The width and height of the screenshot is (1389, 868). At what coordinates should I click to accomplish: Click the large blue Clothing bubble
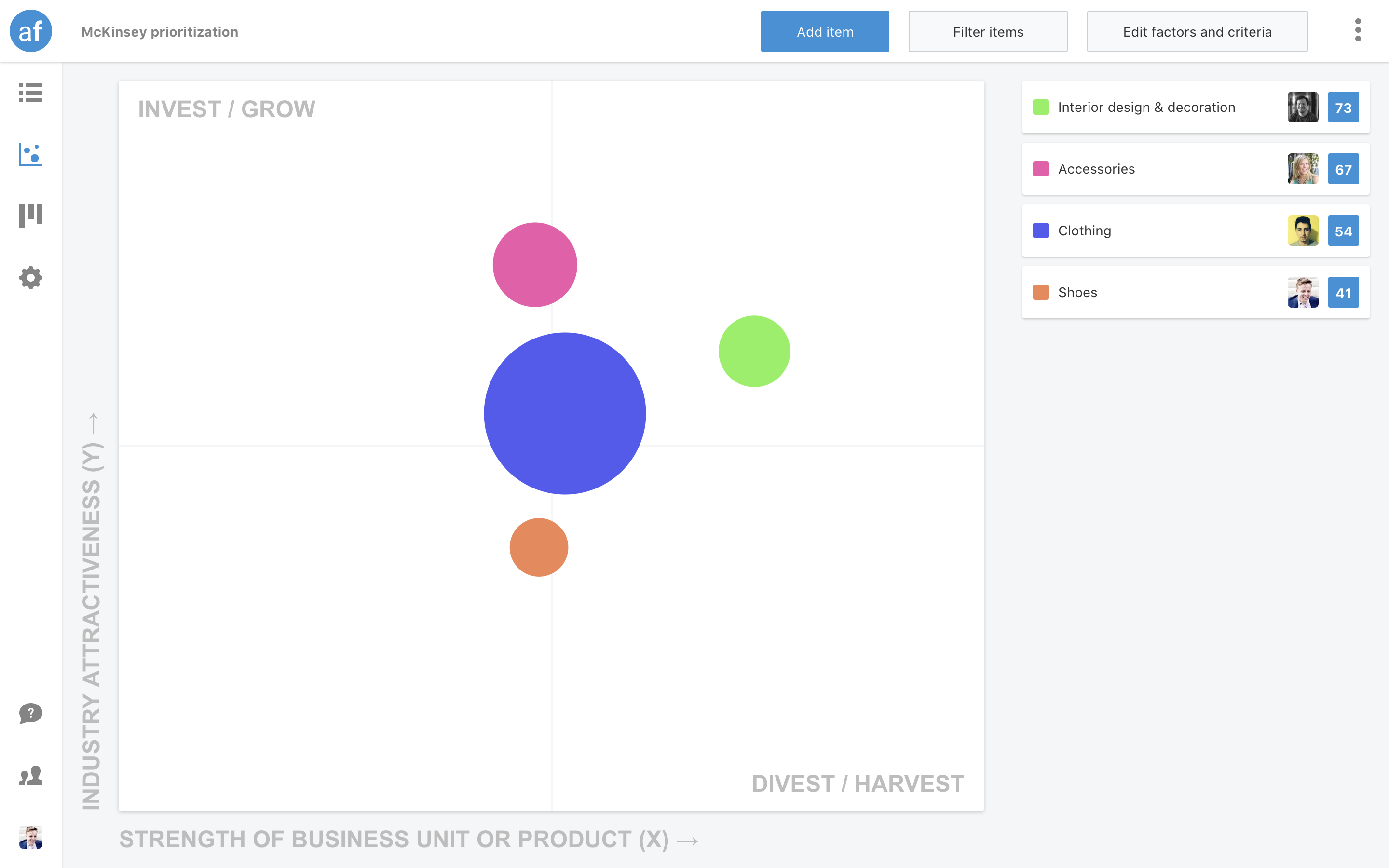coord(565,413)
